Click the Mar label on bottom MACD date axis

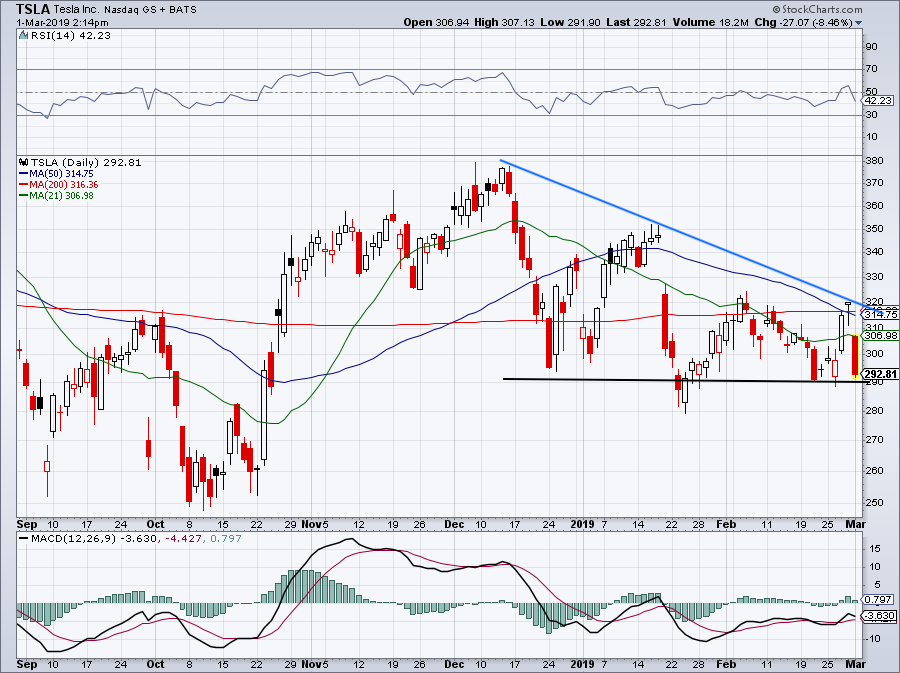[x=856, y=665]
